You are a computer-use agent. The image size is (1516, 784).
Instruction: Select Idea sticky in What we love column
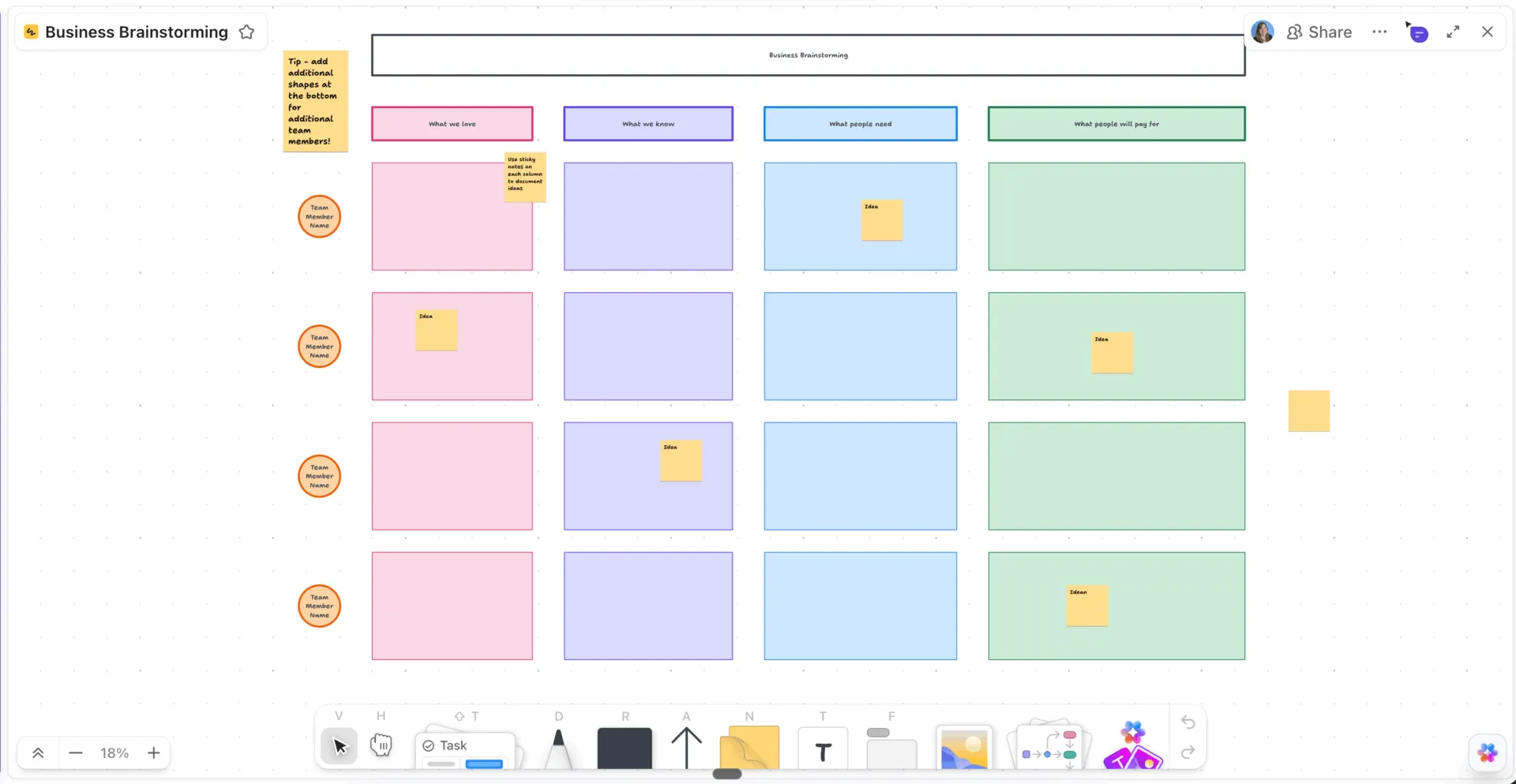click(x=437, y=330)
